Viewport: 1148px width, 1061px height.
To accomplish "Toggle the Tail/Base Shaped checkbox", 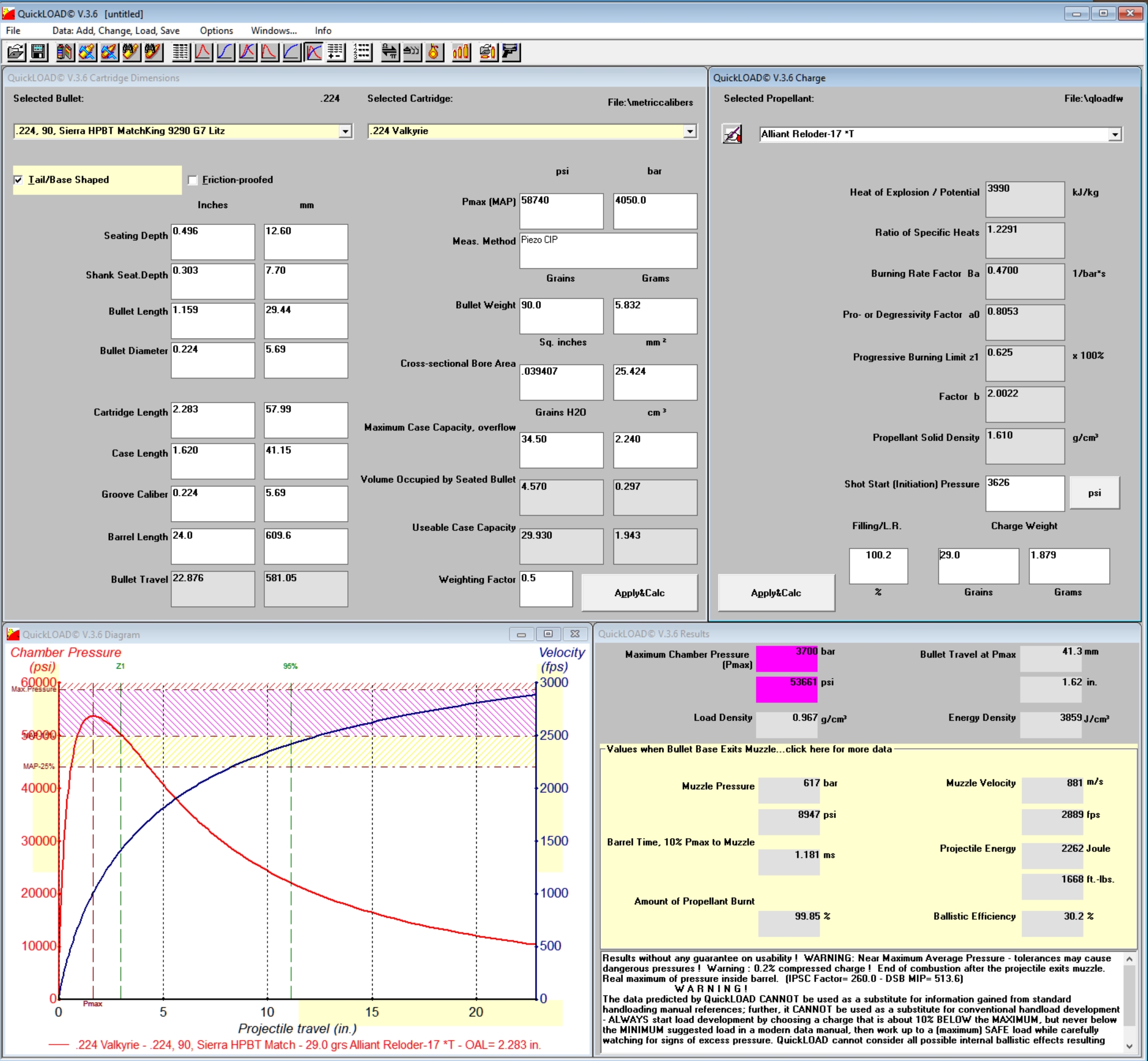I will [18, 180].
